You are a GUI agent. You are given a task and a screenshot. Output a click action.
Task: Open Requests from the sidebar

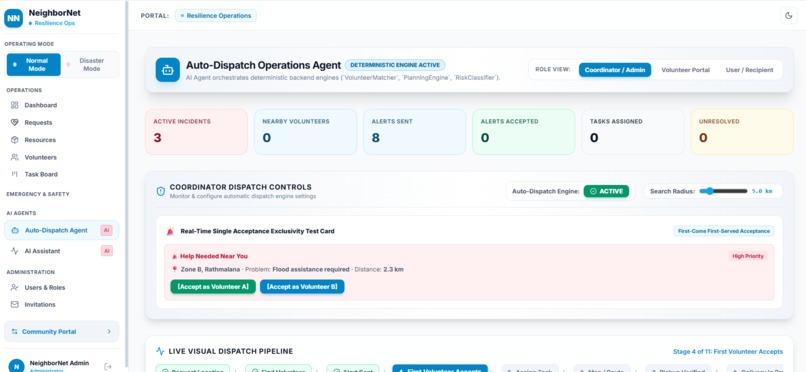tap(62, 123)
